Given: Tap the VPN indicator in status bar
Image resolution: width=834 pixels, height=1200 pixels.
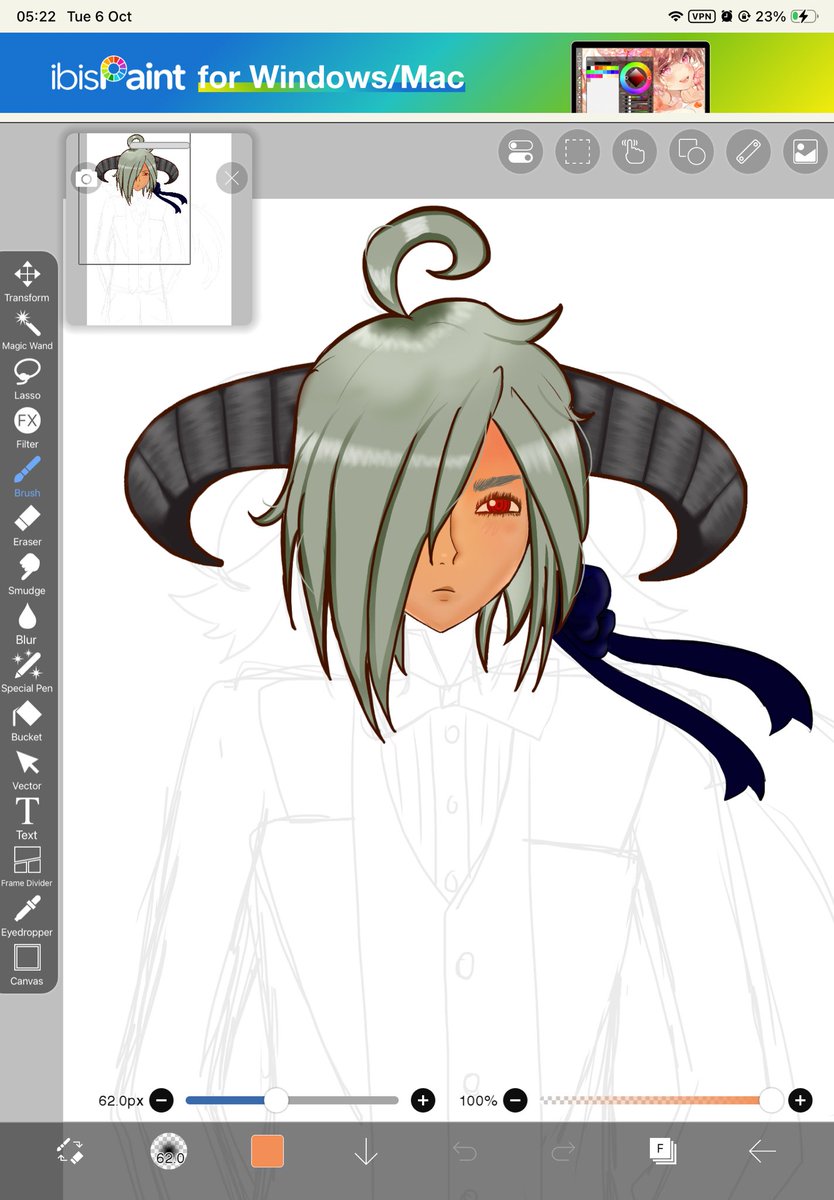Looking at the screenshot, I should 702,16.
